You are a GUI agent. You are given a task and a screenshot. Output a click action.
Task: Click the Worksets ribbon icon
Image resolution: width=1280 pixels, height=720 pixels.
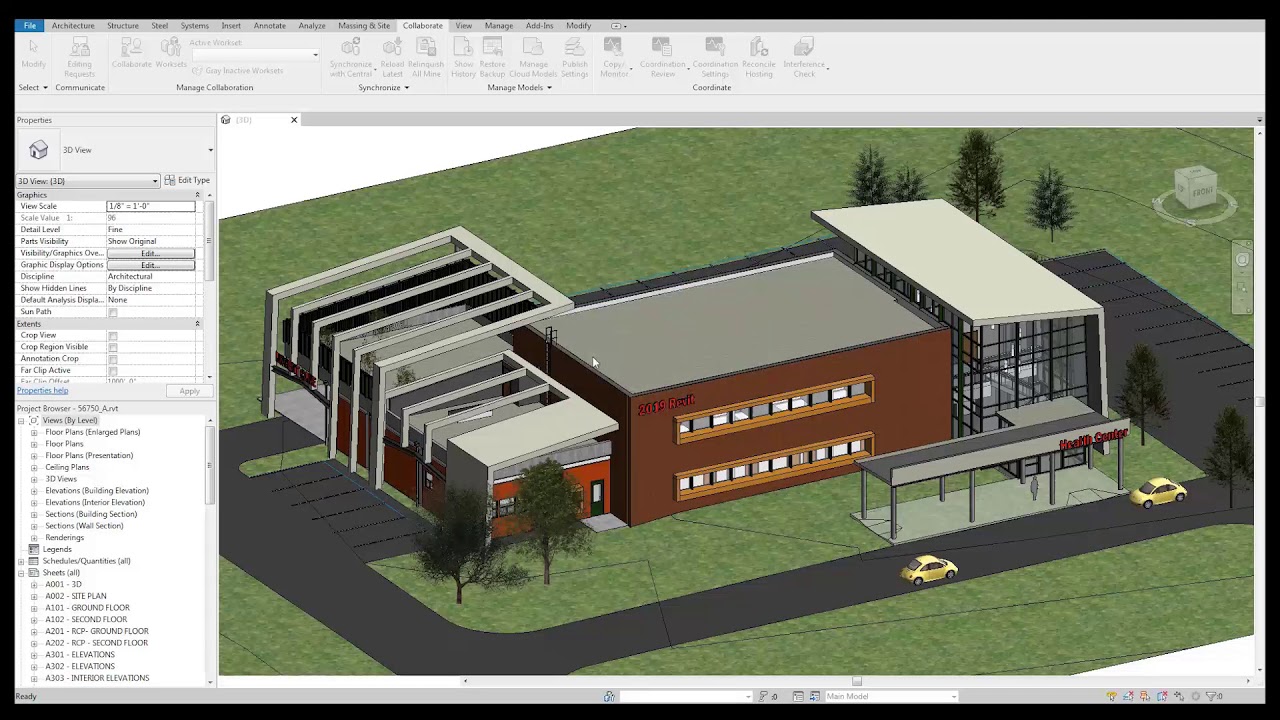tap(171, 48)
